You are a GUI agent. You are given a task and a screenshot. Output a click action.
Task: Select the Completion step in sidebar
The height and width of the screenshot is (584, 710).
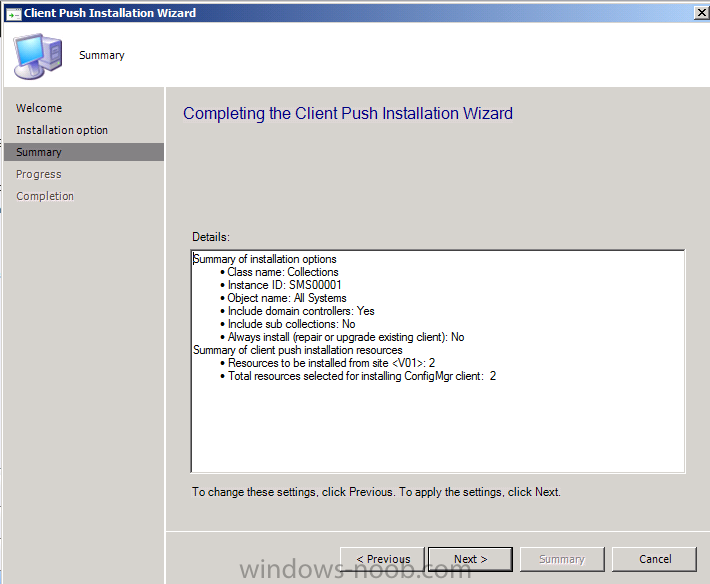click(45, 196)
